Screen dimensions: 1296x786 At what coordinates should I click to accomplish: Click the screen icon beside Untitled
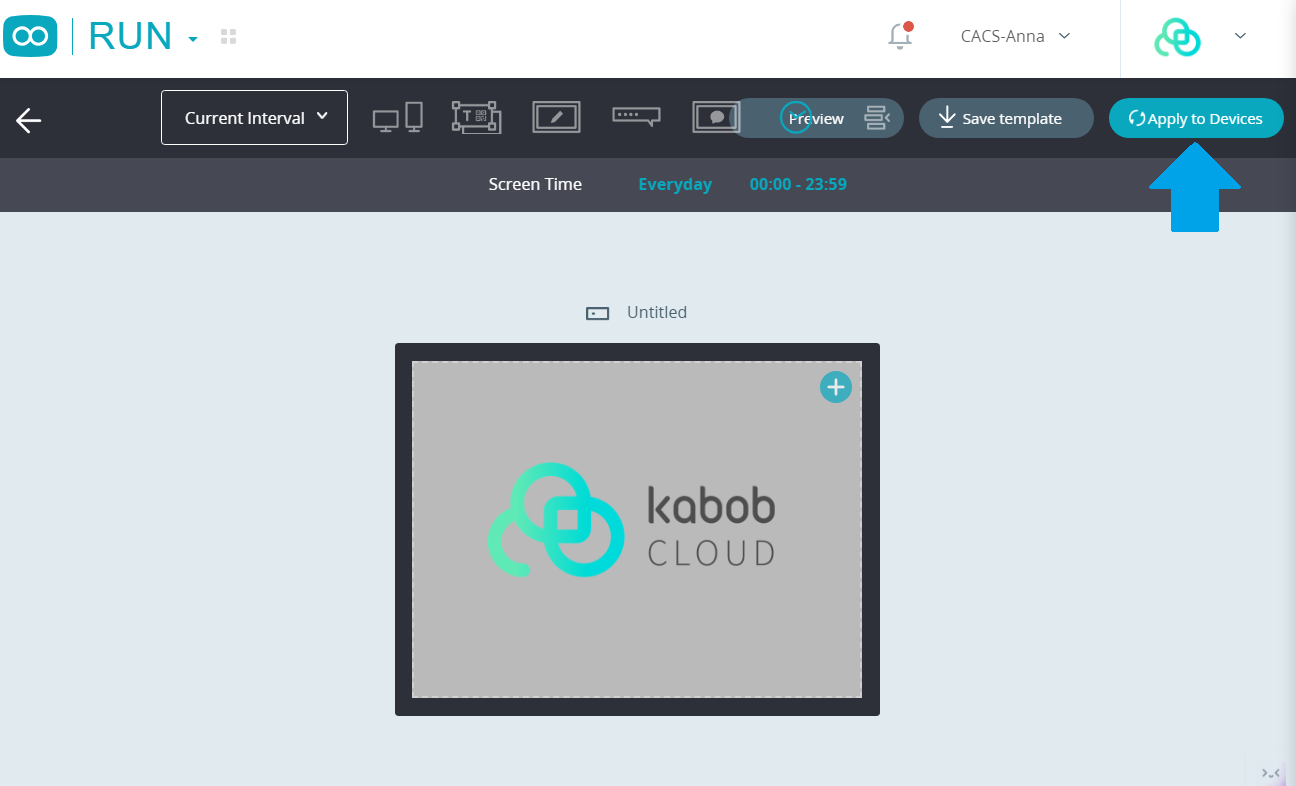(597, 313)
